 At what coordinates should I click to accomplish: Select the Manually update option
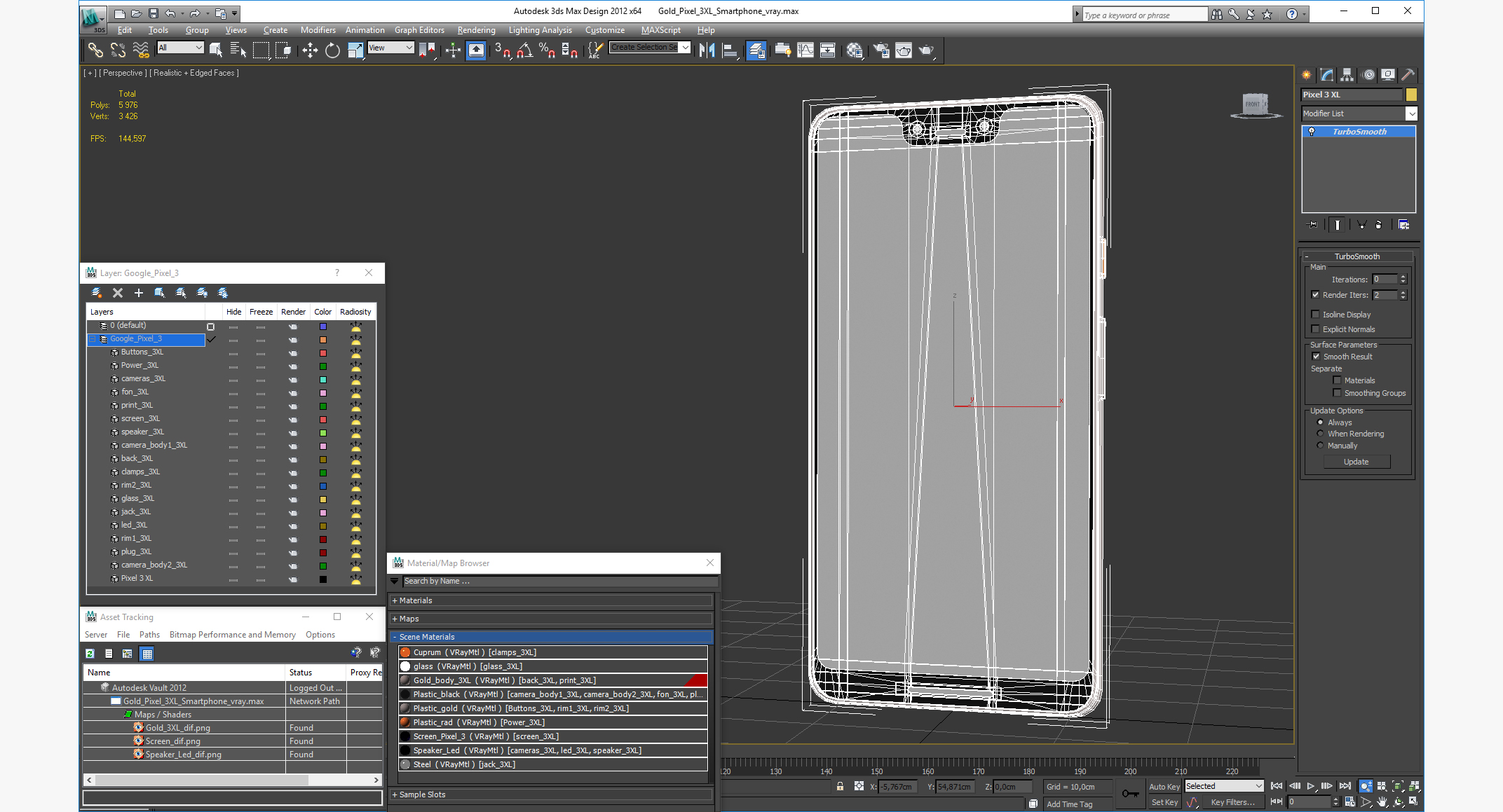(x=1320, y=446)
